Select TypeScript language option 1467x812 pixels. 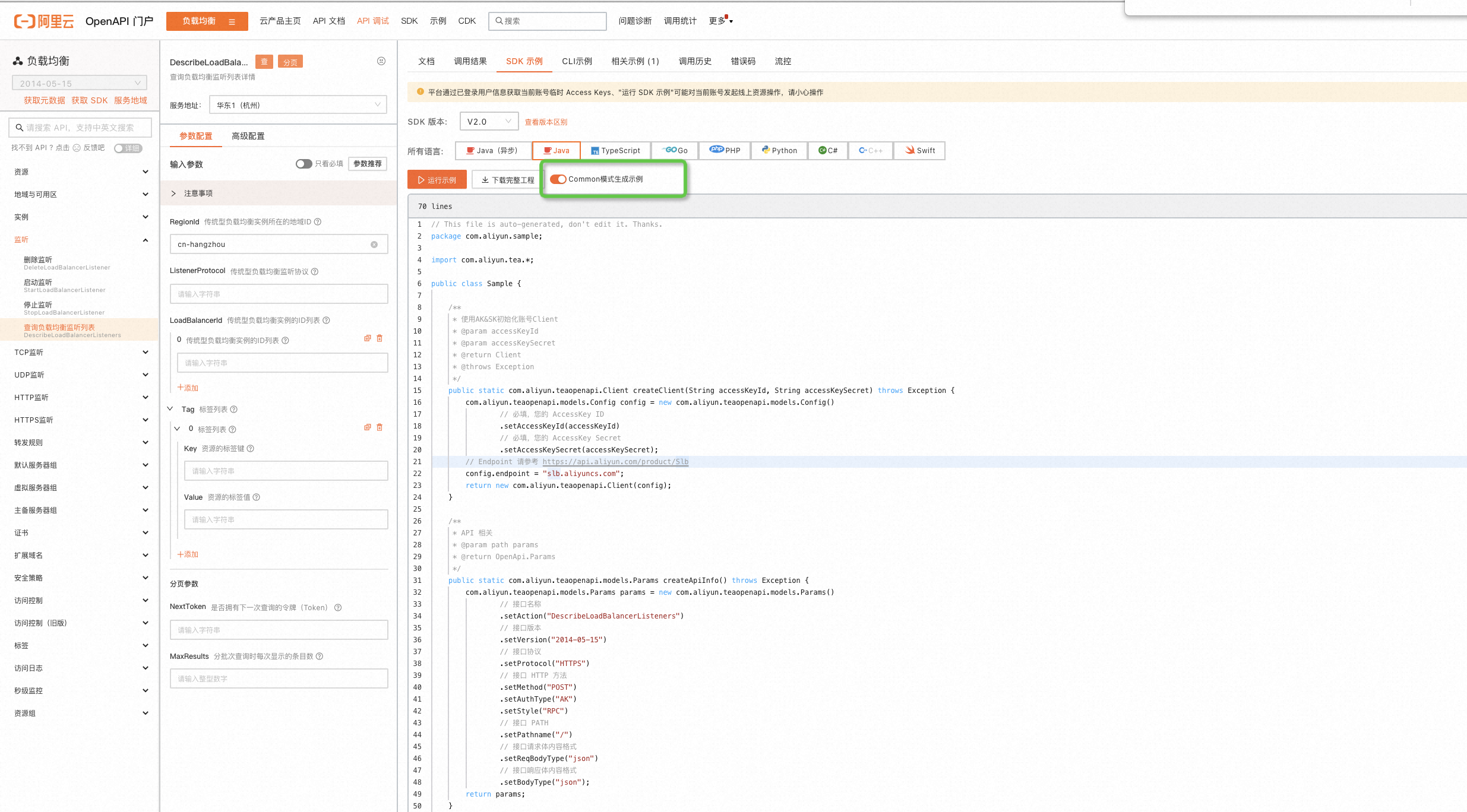615,151
